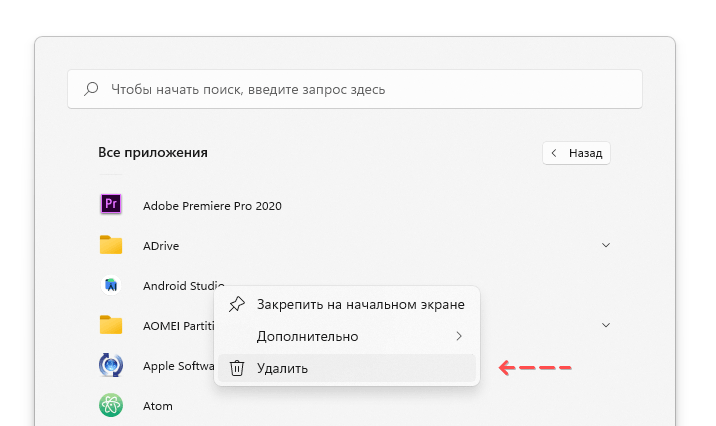
Task: Click the search input field
Action: [355, 89]
